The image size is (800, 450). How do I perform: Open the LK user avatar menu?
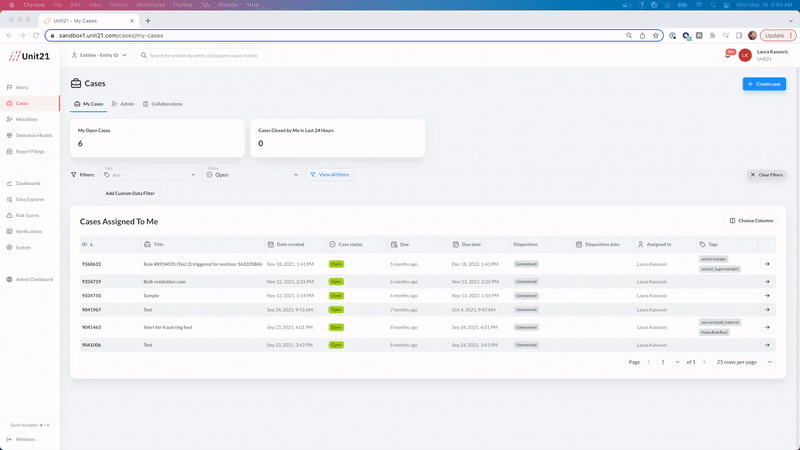[745, 55]
